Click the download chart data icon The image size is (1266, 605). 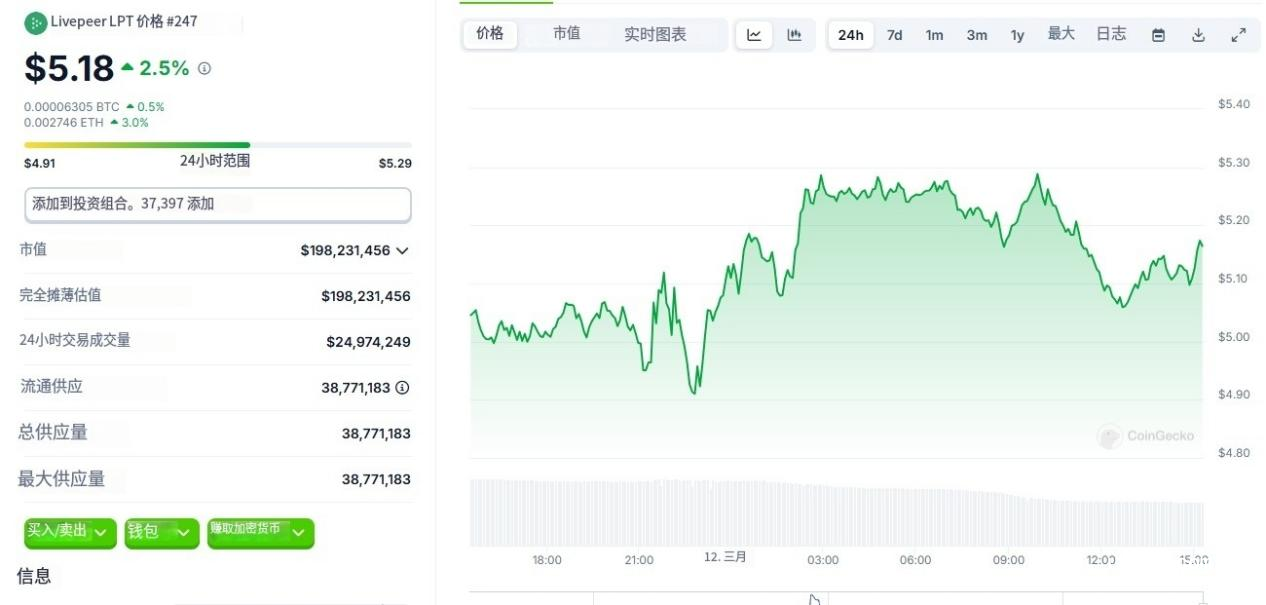coord(1198,35)
